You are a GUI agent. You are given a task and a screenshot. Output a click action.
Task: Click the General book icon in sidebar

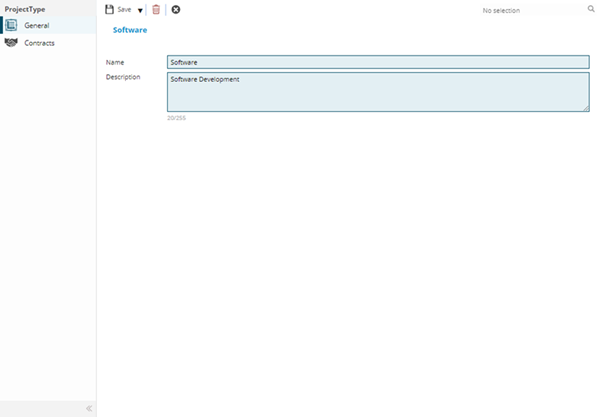[11, 25]
